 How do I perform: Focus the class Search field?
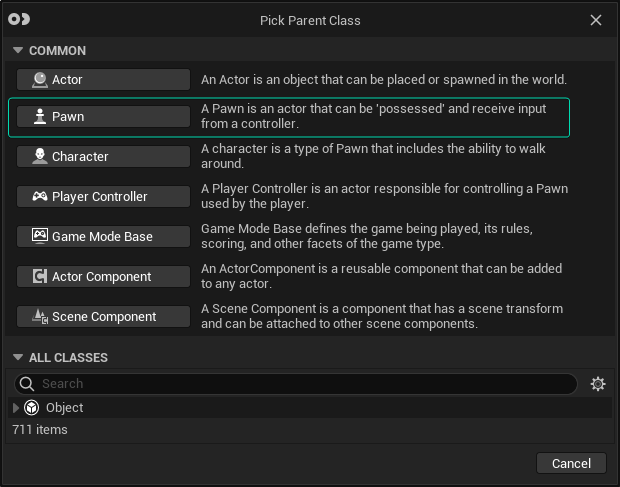coord(300,384)
